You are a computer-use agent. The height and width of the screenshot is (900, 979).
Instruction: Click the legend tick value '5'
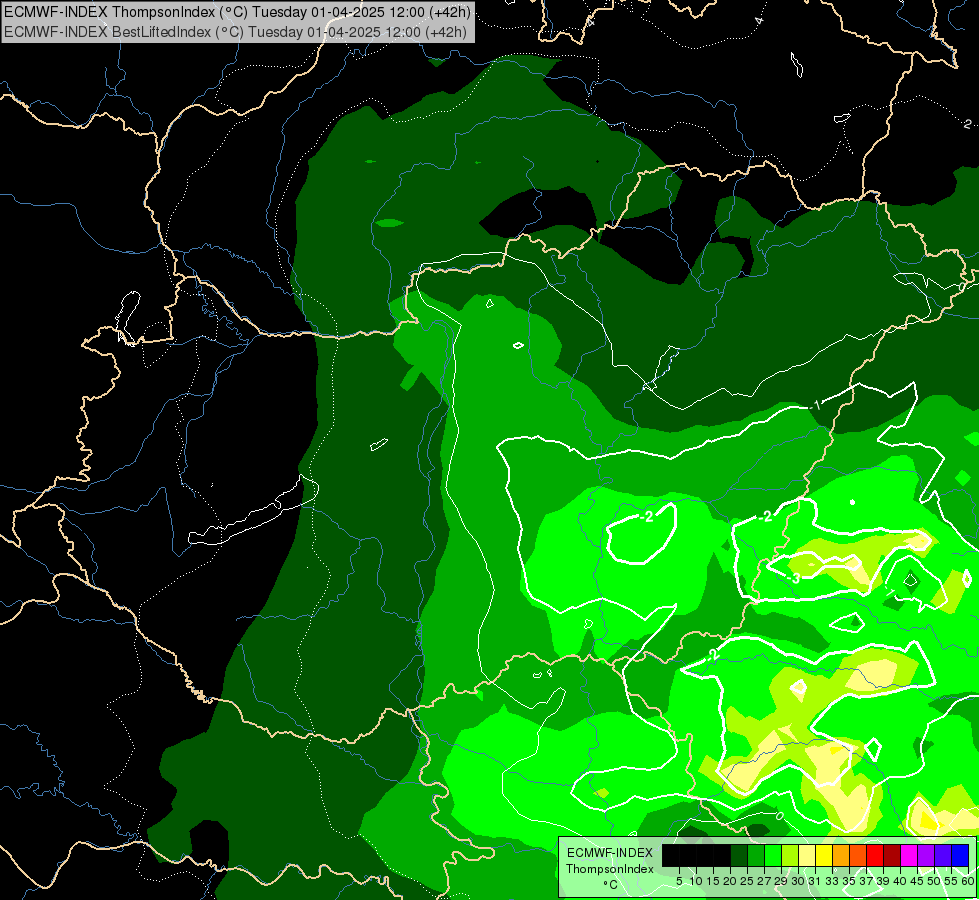679,881
